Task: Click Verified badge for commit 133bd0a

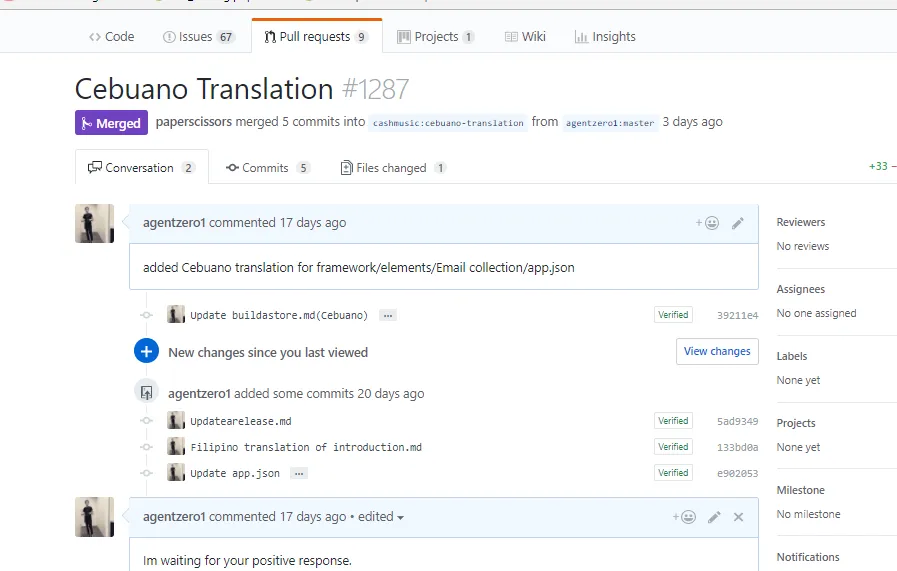Action: pos(673,447)
